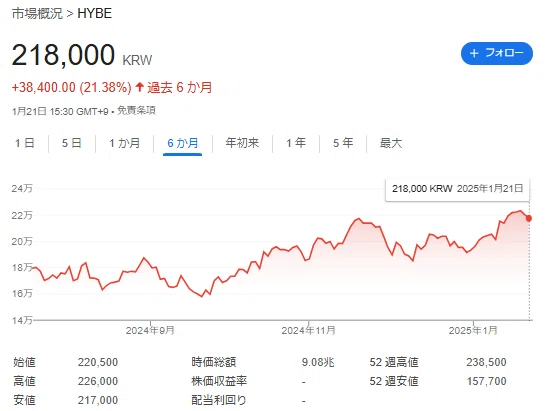Click the +38,400.00 (21.38%) change text
Screen dimensions: 546x411
(x=71, y=87)
